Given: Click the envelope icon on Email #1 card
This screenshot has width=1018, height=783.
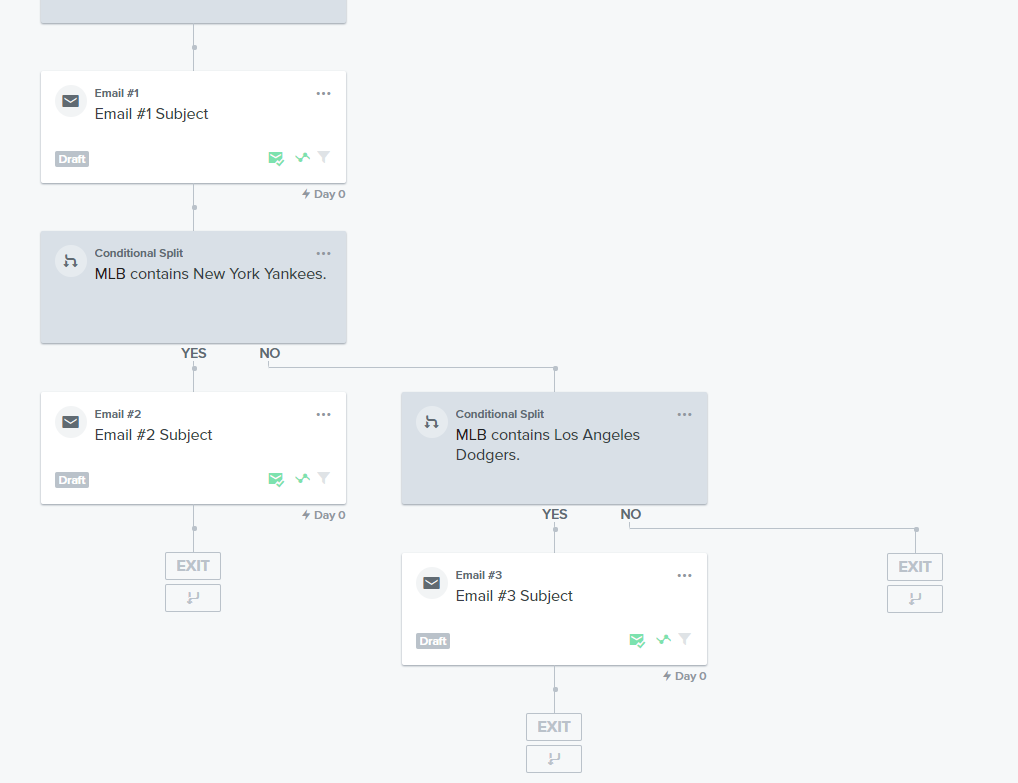Looking at the screenshot, I should pos(71,101).
